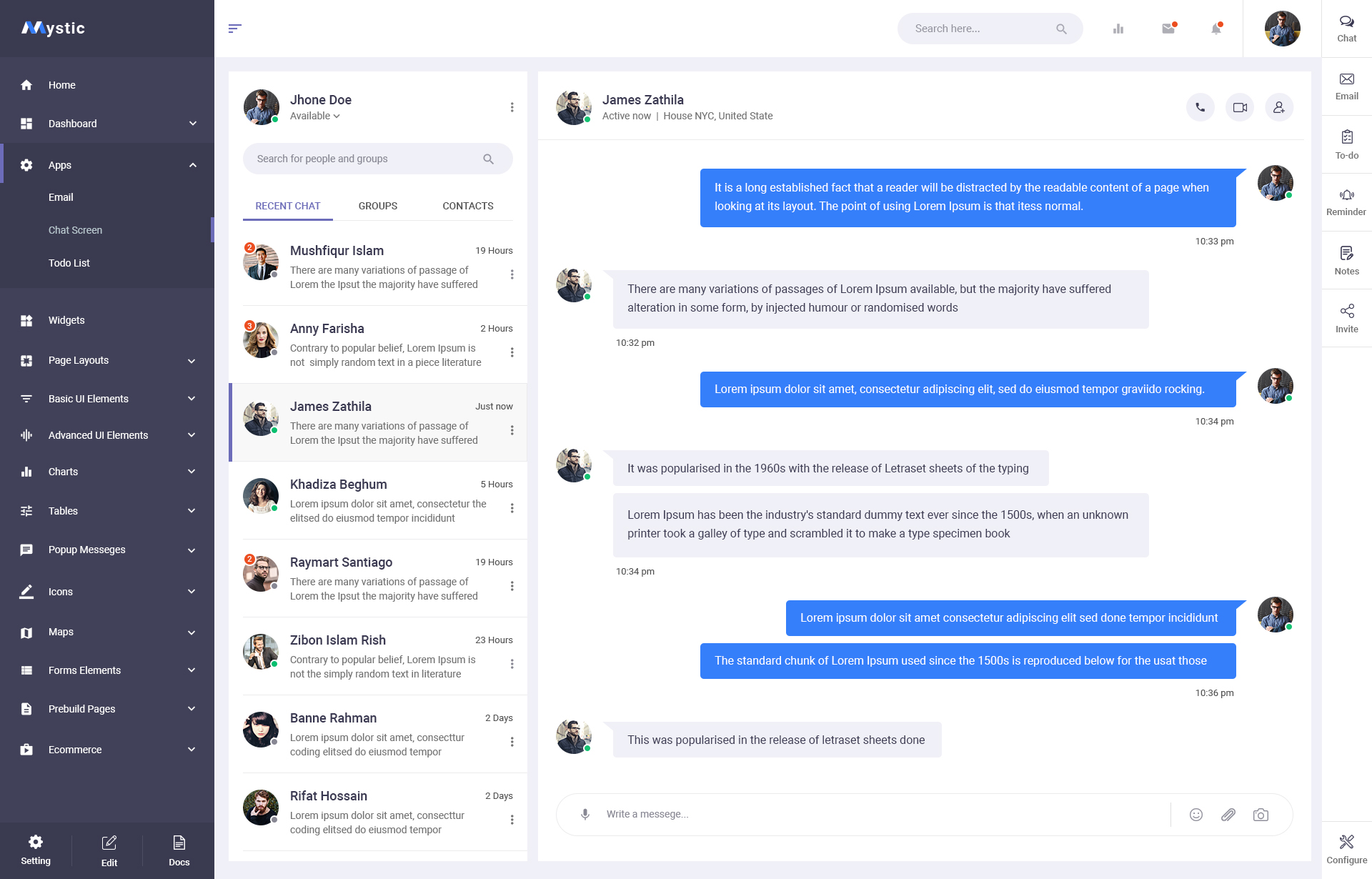This screenshot has height=879, width=1372.
Task: Click the add user icon in chat header
Action: (1279, 107)
